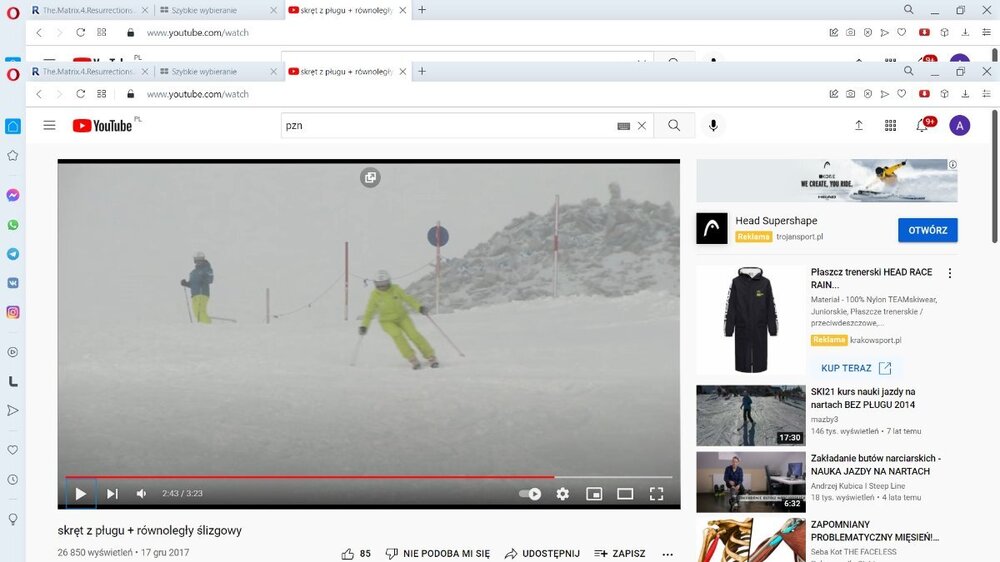Viewport: 1000px width, 562px height.
Task: Enable theater mode view
Action: [625, 494]
